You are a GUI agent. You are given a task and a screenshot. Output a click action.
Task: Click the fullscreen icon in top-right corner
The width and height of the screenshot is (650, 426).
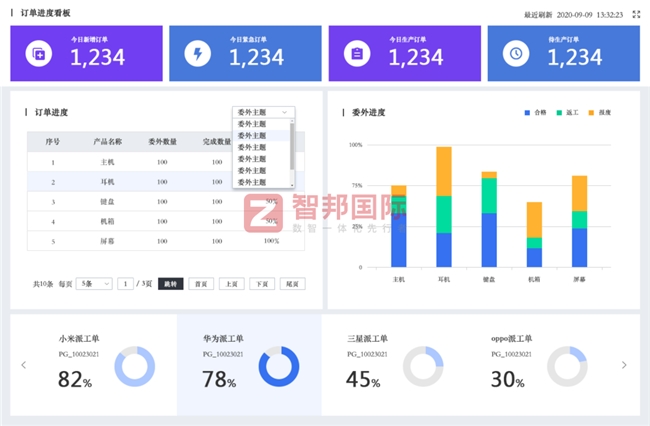pyautogui.click(x=636, y=14)
